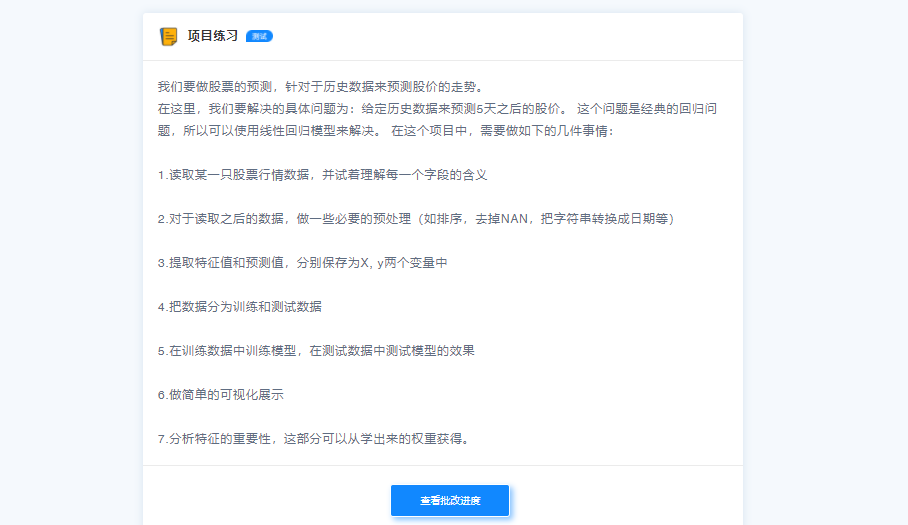908x525 pixels.
Task: Click the line '我们要做股票的预测'
Action: pos(322,87)
